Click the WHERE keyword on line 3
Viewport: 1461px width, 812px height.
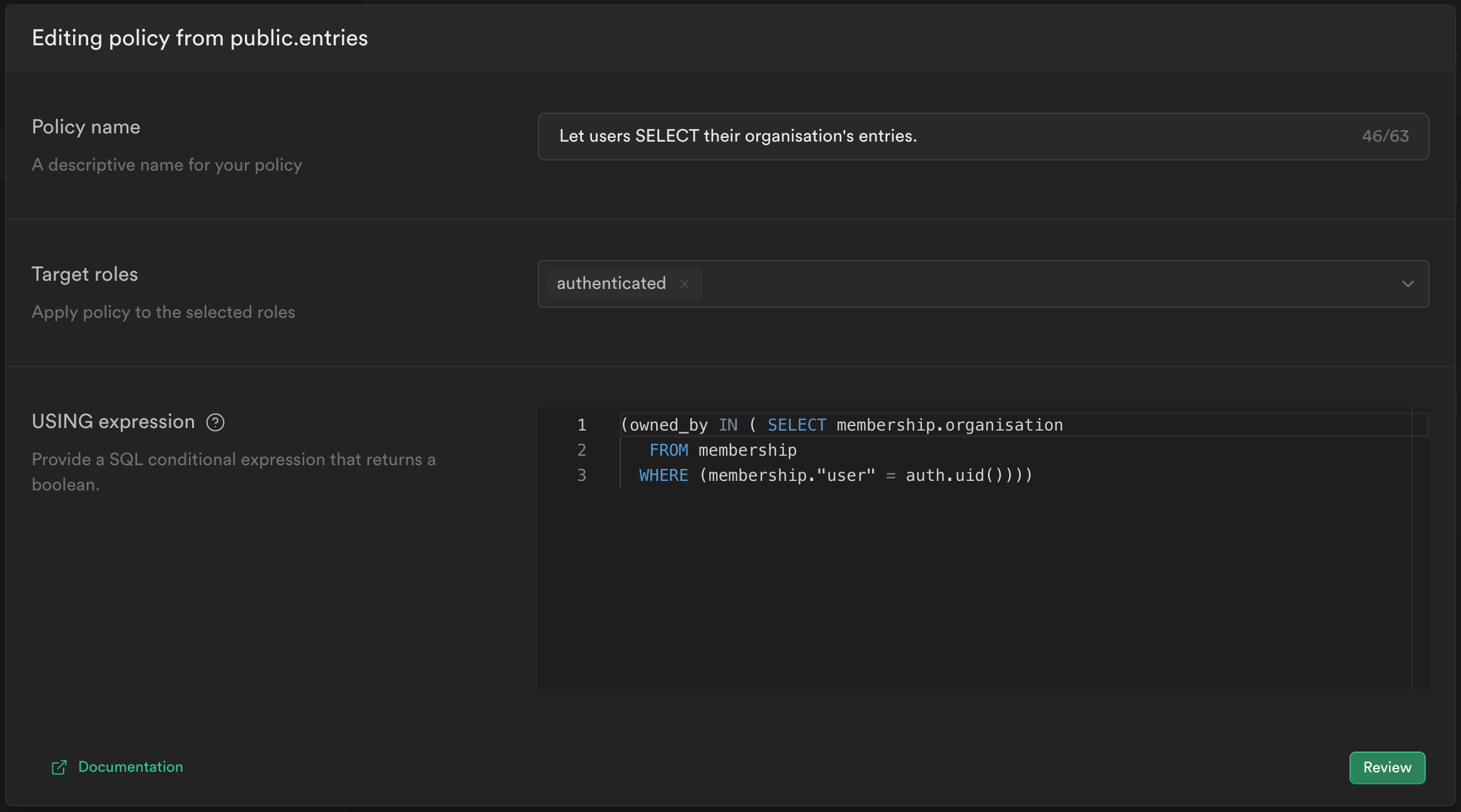click(x=663, y=475)
